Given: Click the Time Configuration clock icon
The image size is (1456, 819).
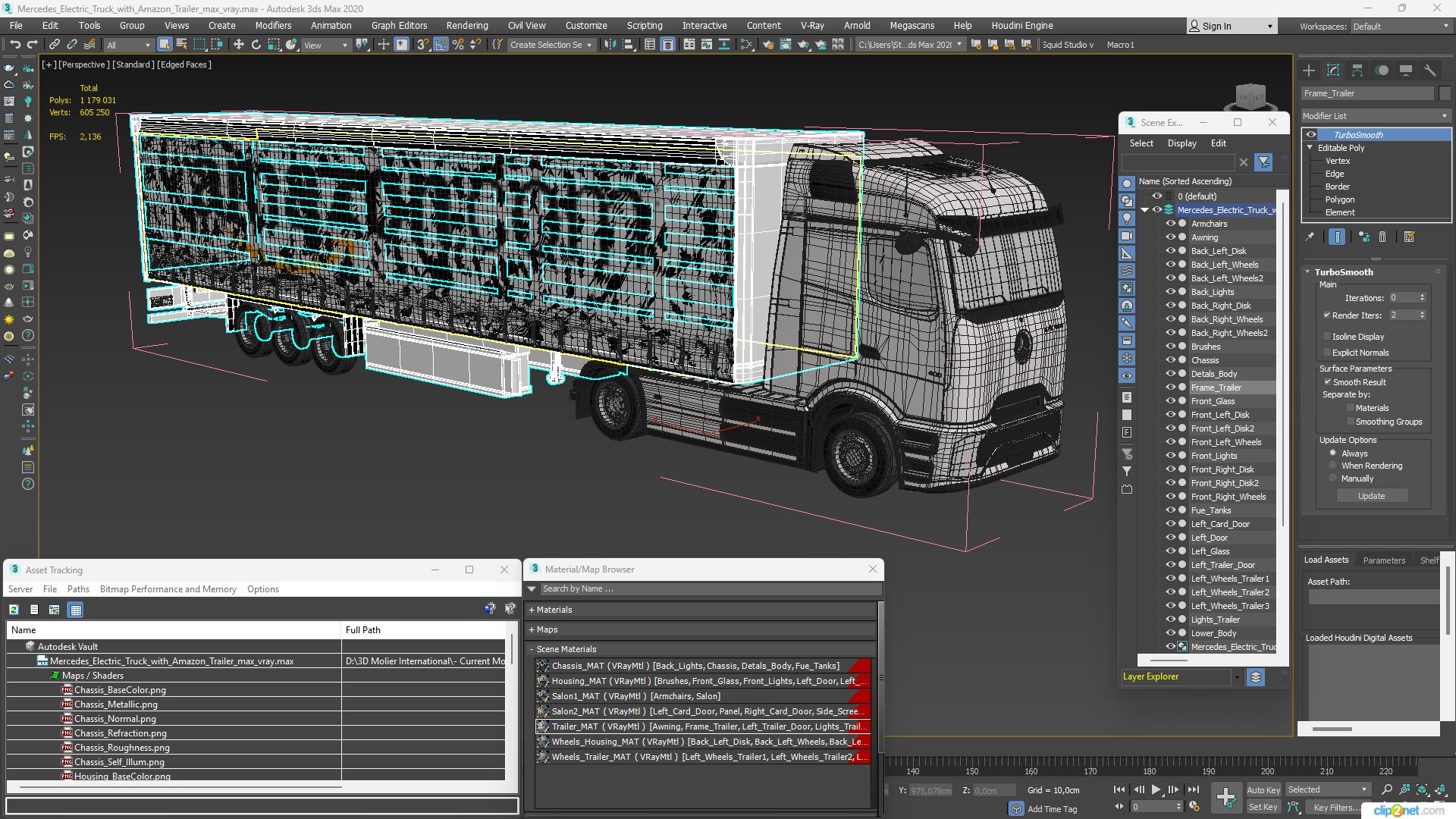Looking at the screenshot, I should coord(1194,807).
